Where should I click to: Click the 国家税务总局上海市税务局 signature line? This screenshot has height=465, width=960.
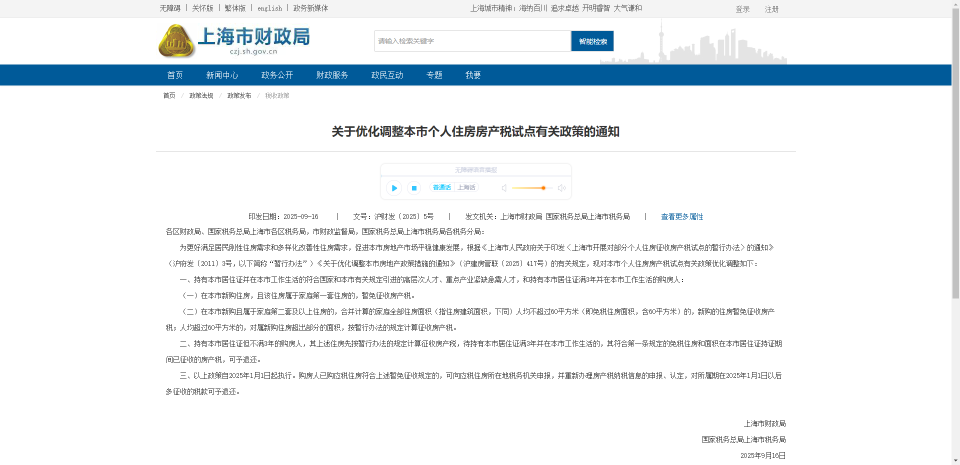click(x=744, y=439)
